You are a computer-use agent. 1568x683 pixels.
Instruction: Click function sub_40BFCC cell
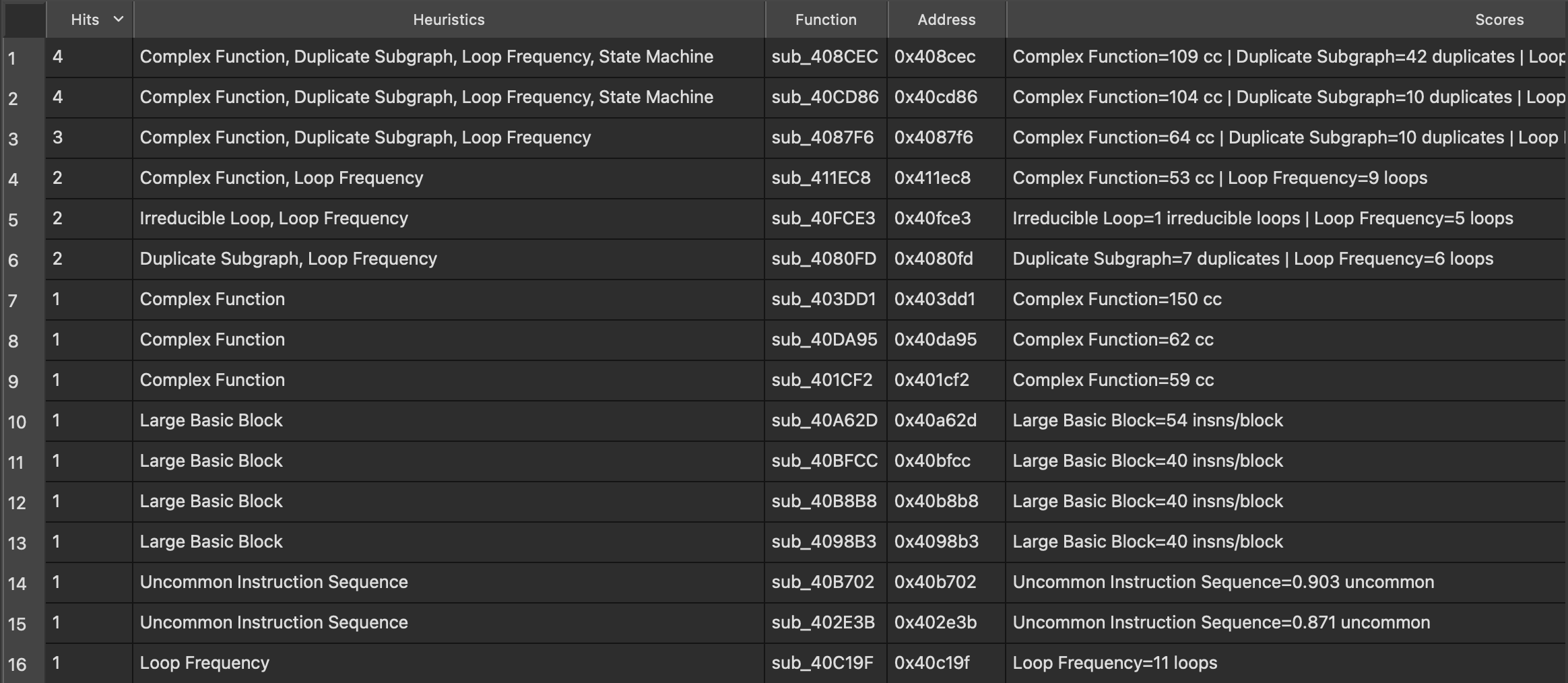[824, 461]
